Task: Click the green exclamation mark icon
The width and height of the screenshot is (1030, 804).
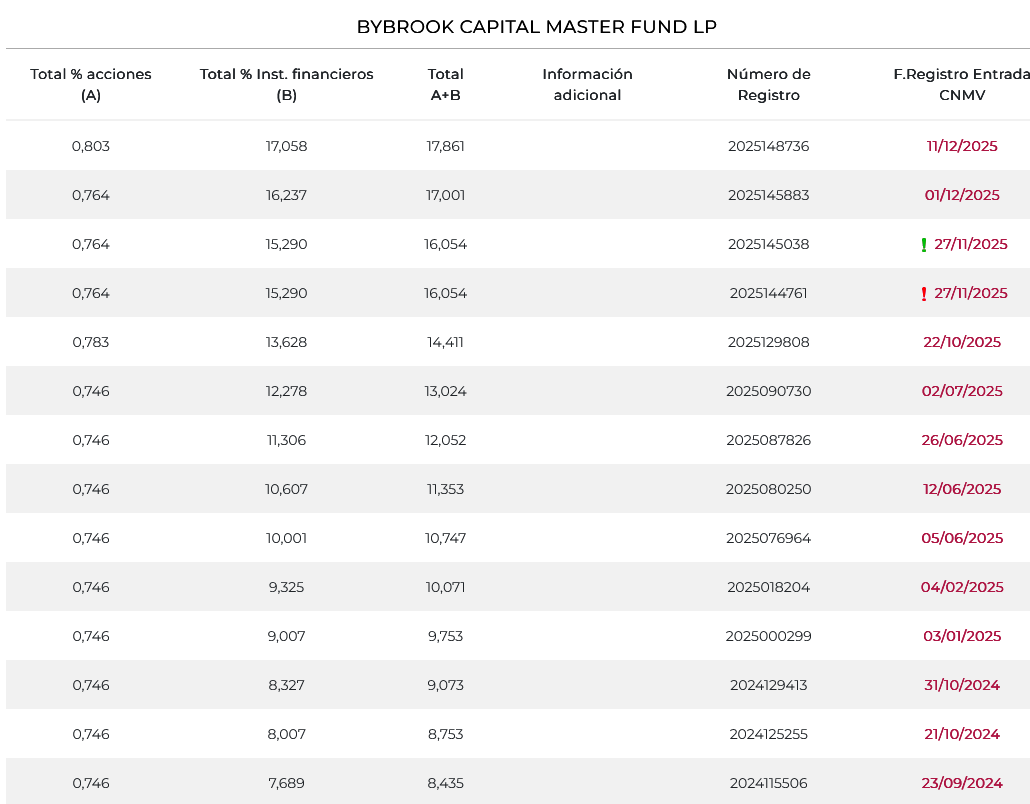Action: (x=924, y=245)
